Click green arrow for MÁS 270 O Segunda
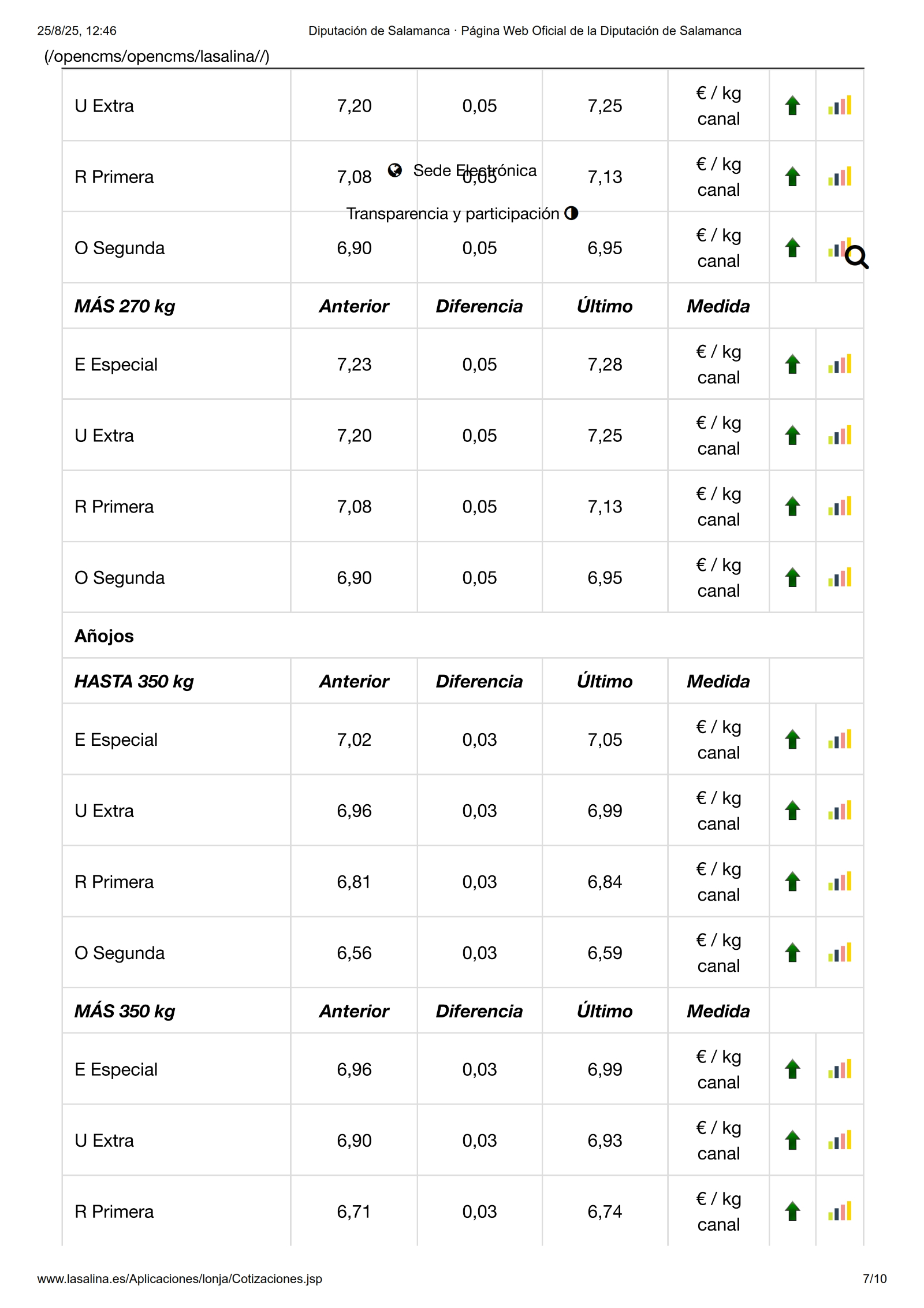This screenshot has width=924, height=1308. (792, 578)
